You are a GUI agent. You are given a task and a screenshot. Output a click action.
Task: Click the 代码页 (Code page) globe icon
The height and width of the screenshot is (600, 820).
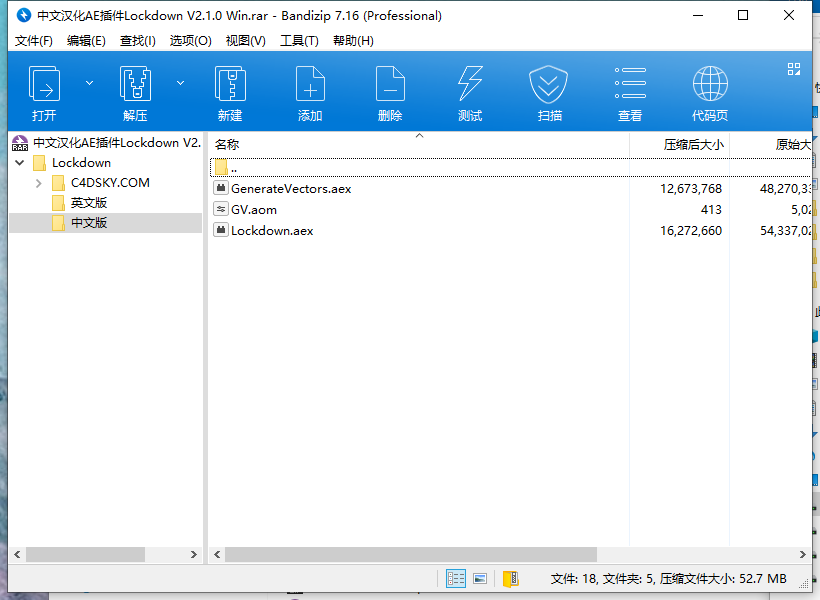point(710,83)
